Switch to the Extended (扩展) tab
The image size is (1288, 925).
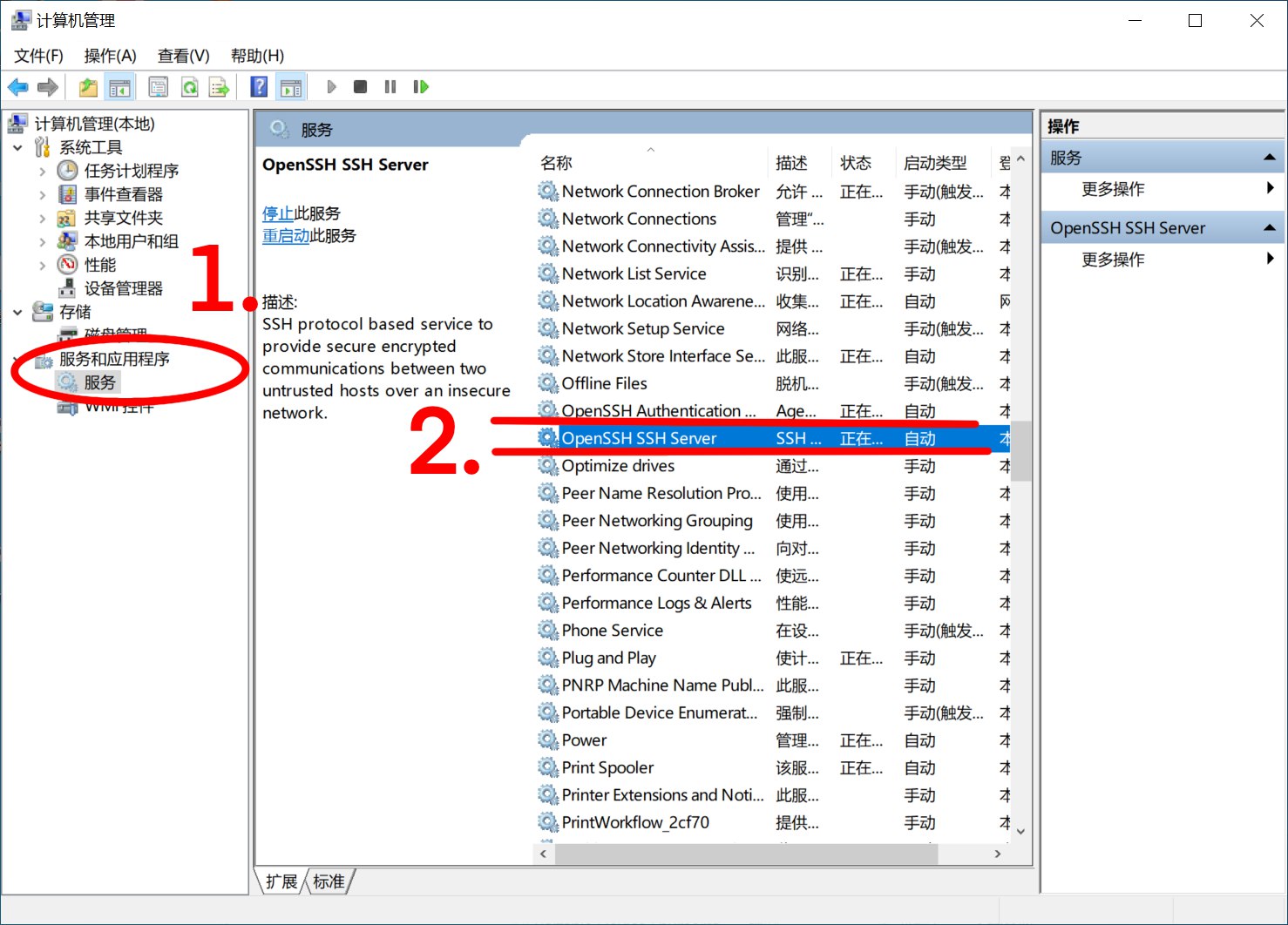click(x=281, y=881)
